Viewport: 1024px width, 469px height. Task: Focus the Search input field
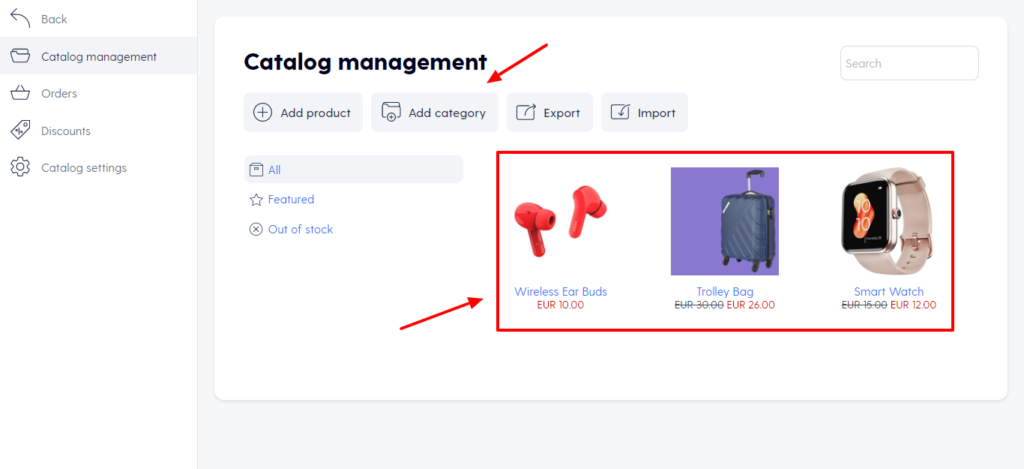909,63
